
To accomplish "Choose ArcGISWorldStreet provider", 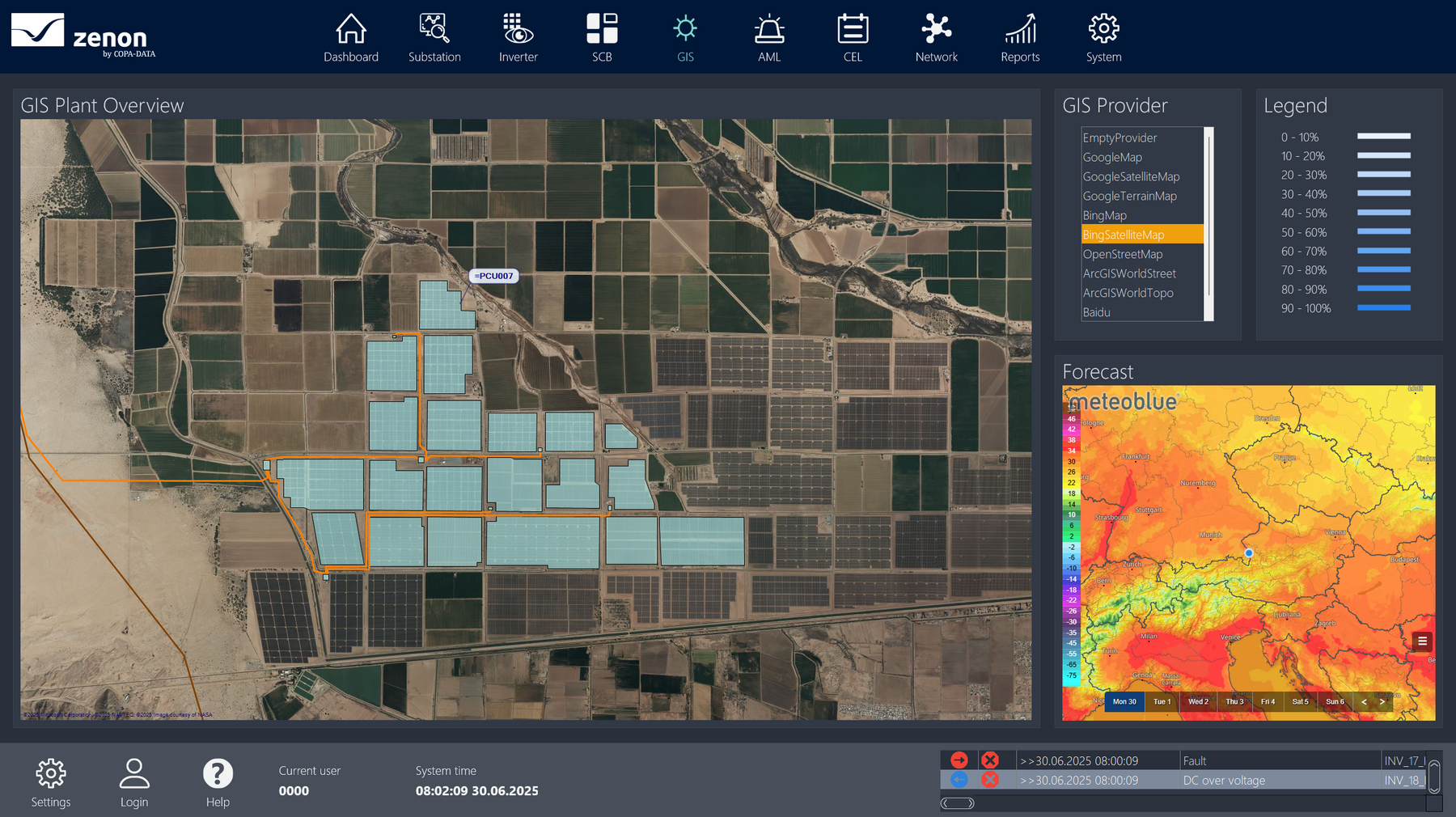I will (1142, 273).
